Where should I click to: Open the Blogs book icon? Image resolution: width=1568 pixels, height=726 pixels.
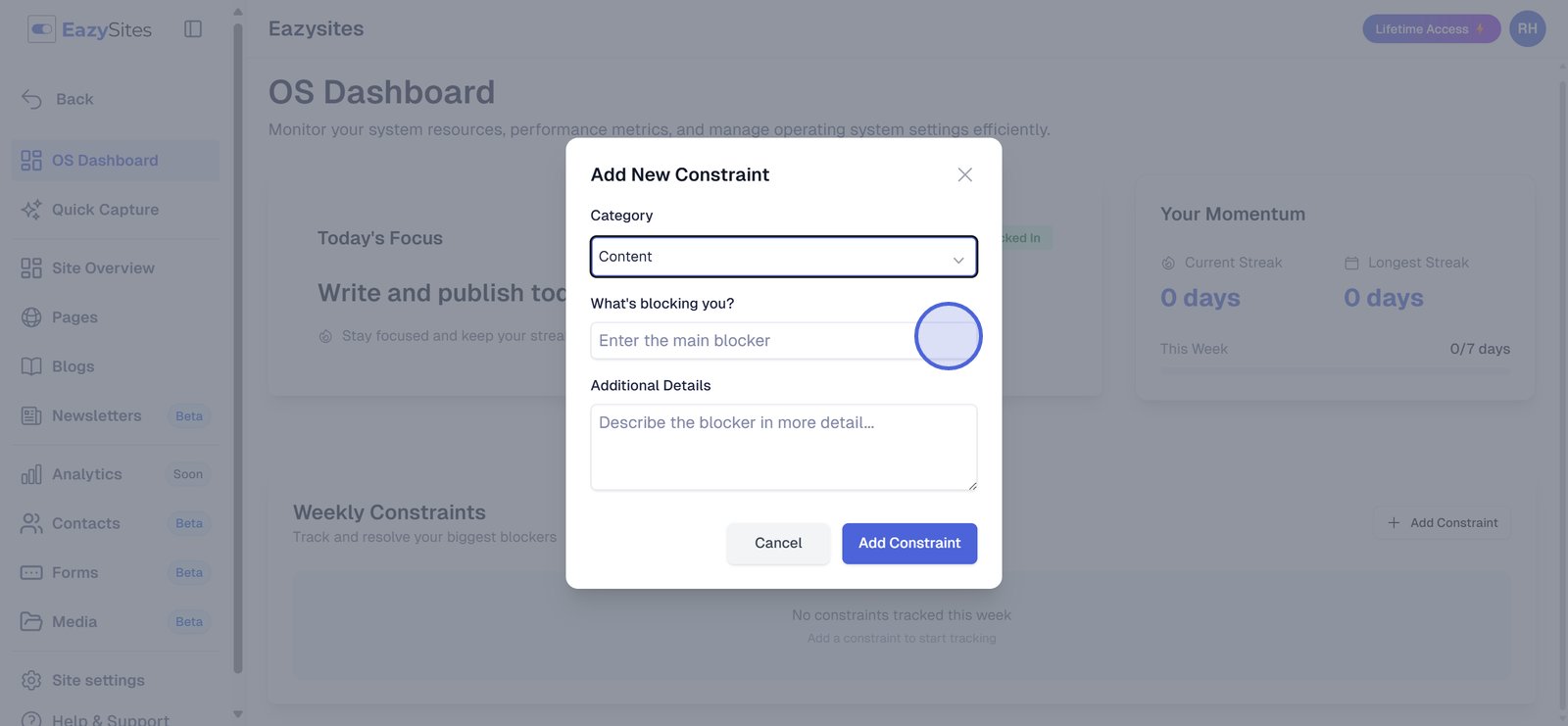tap(31, 366)
